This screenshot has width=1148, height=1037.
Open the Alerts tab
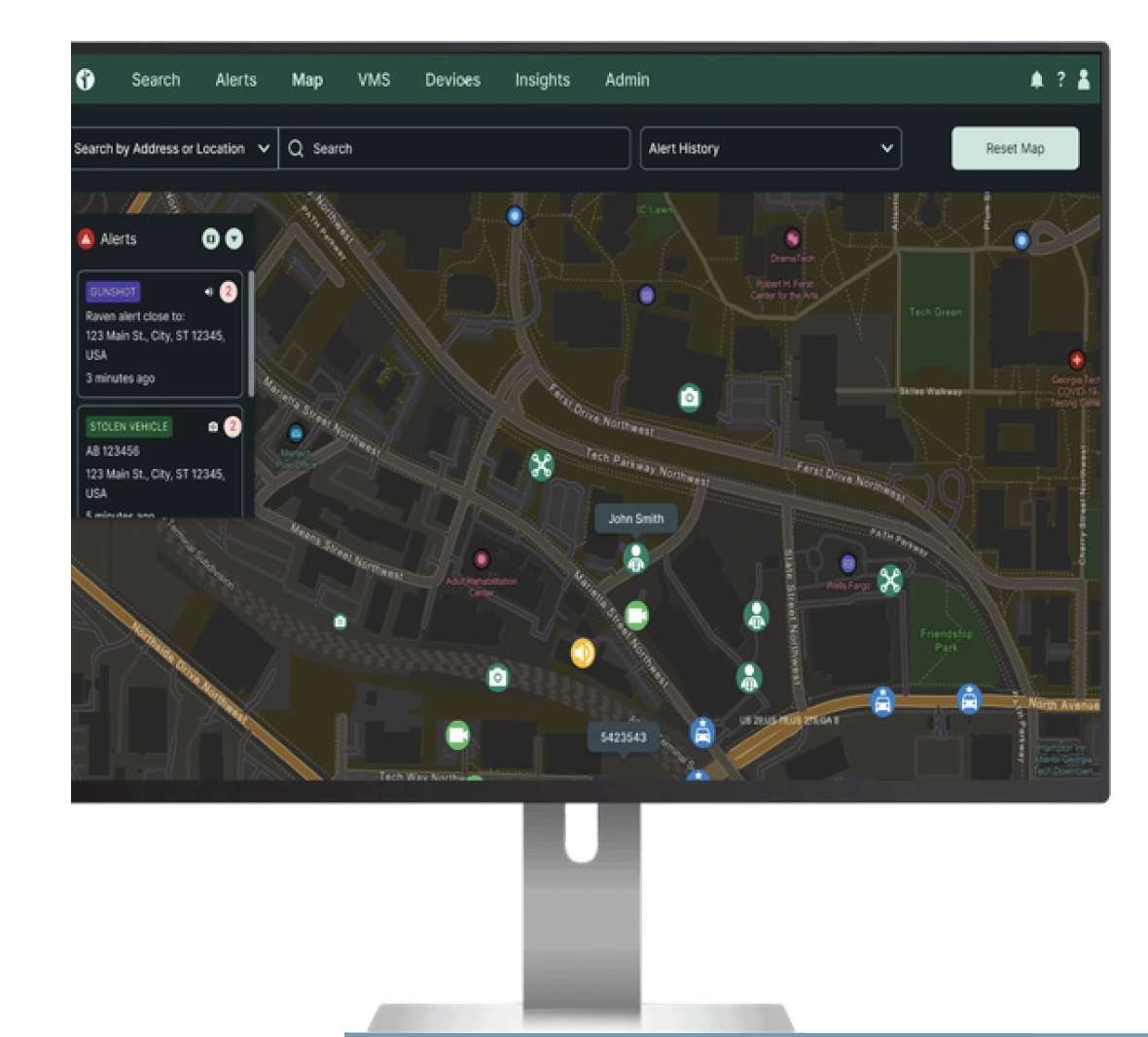click(235, 80)
